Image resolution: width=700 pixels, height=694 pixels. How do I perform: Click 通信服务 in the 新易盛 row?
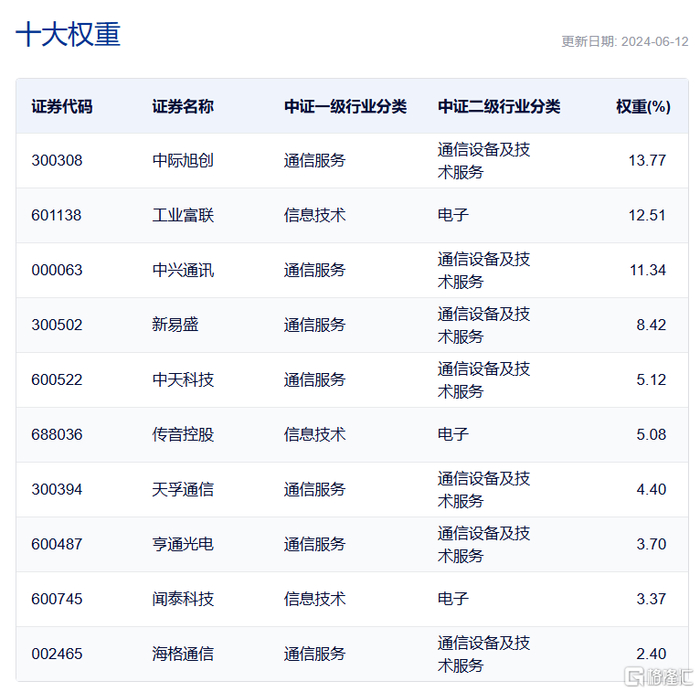pyautogui.click(x=314, y=324)
